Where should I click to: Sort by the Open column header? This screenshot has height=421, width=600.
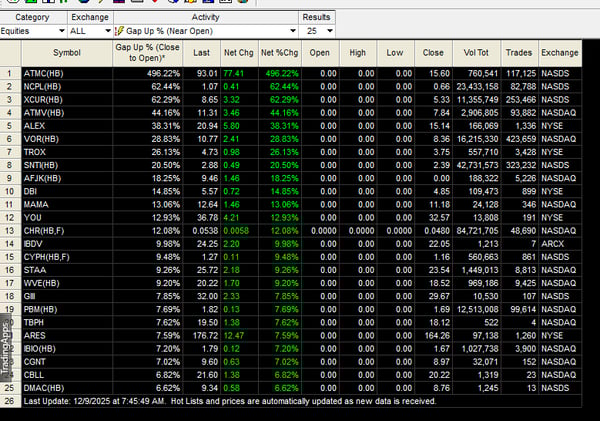[320, 53]
